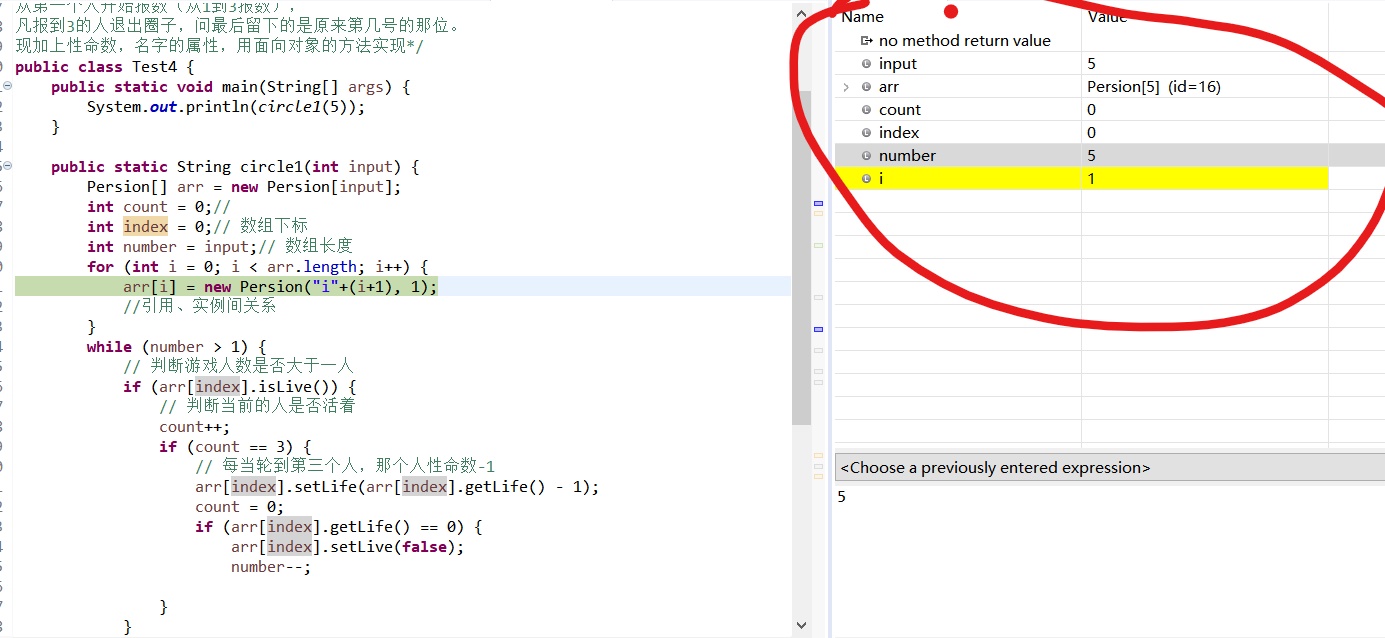Screen dimensions: 1385x638
Task: Click the comment line starting '现加上性命数'
Action: coord(219,46)
